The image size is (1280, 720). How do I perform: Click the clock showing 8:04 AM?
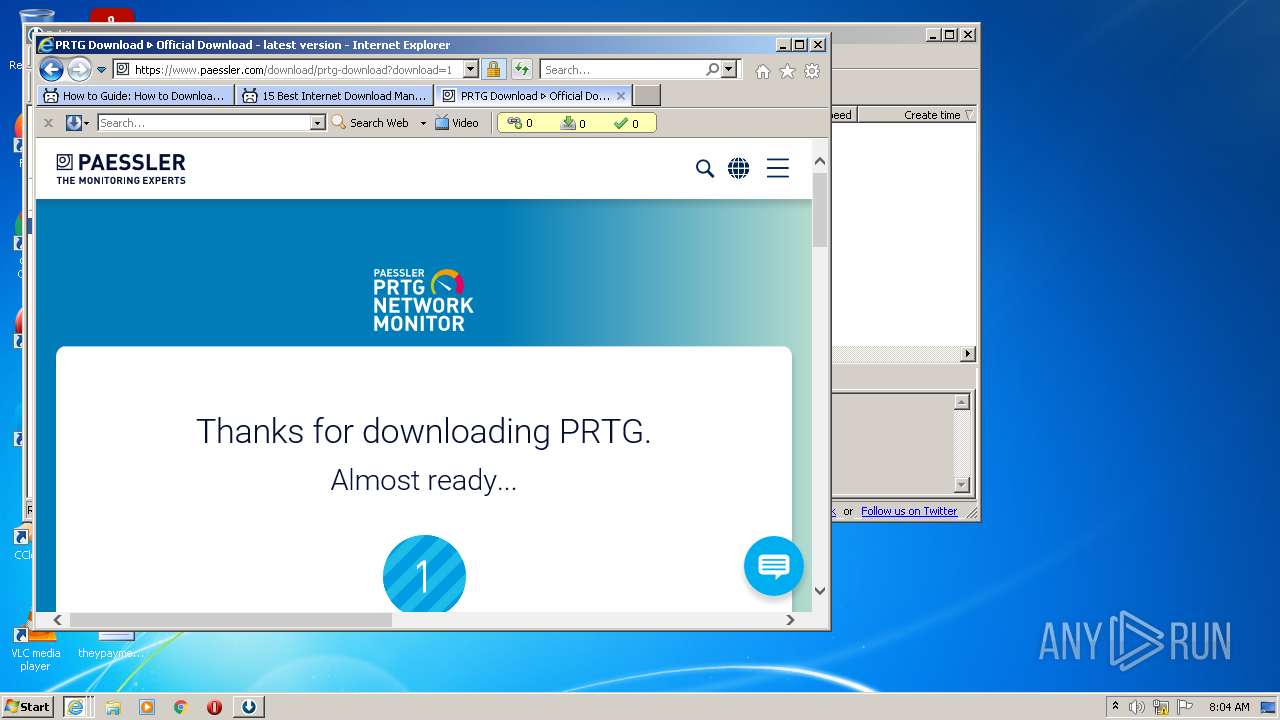click(x=1229, y=707)
